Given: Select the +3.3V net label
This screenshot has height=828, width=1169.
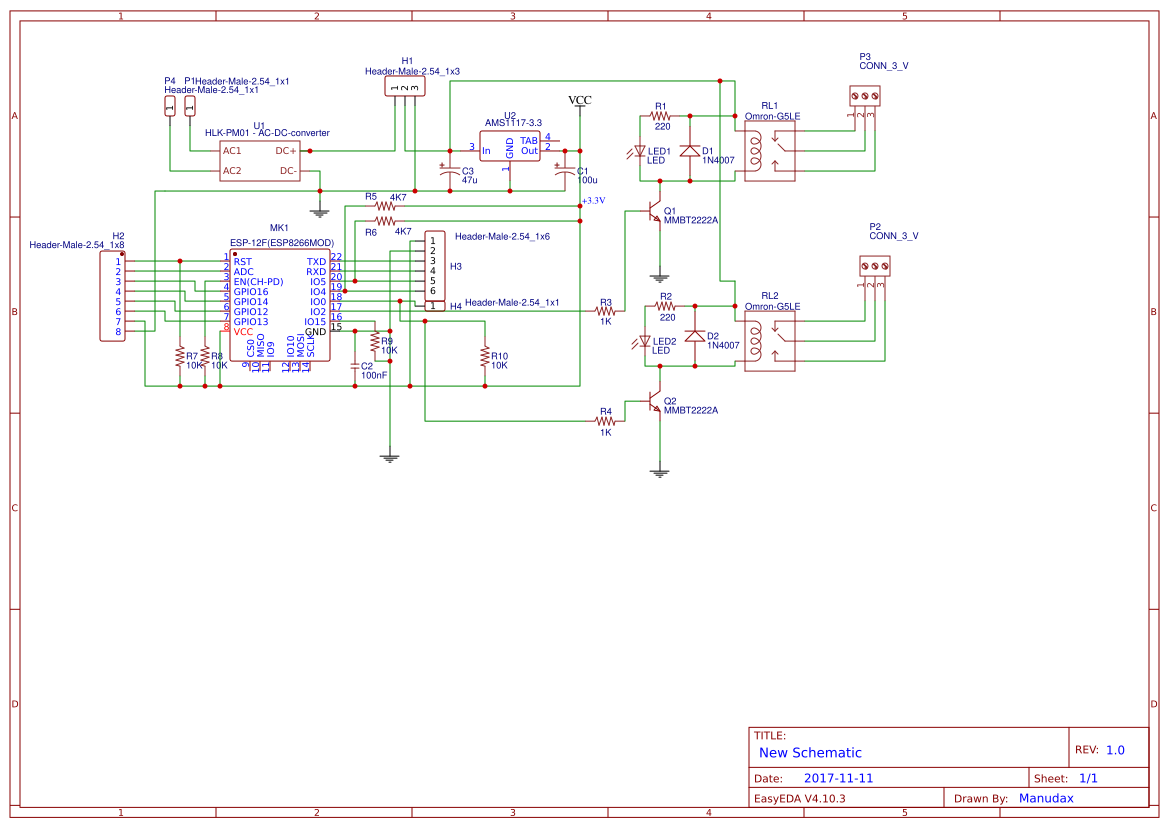Looking at the screenshot, I should click(594, 201).
